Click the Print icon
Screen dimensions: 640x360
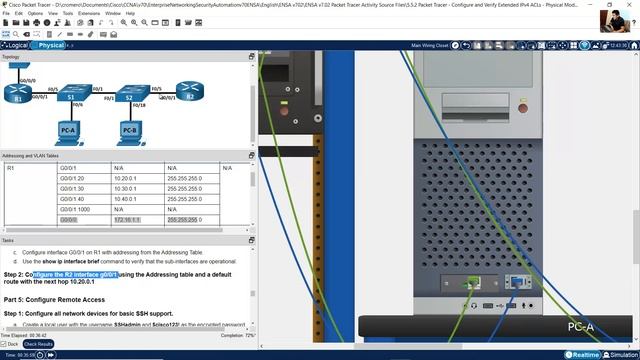[37, 23]
